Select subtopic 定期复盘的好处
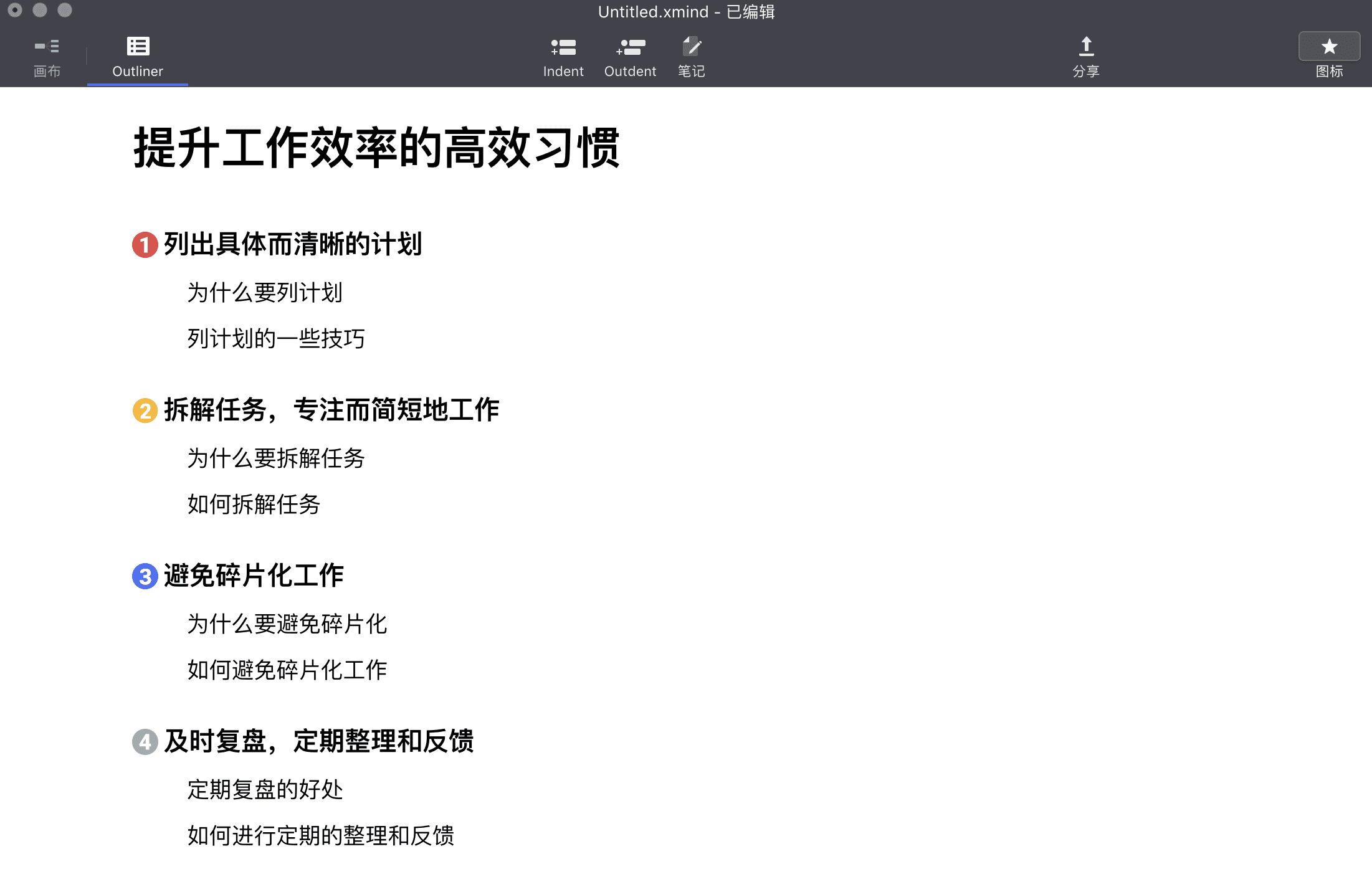Screen dimensions: 1372x892 point(265,789)
